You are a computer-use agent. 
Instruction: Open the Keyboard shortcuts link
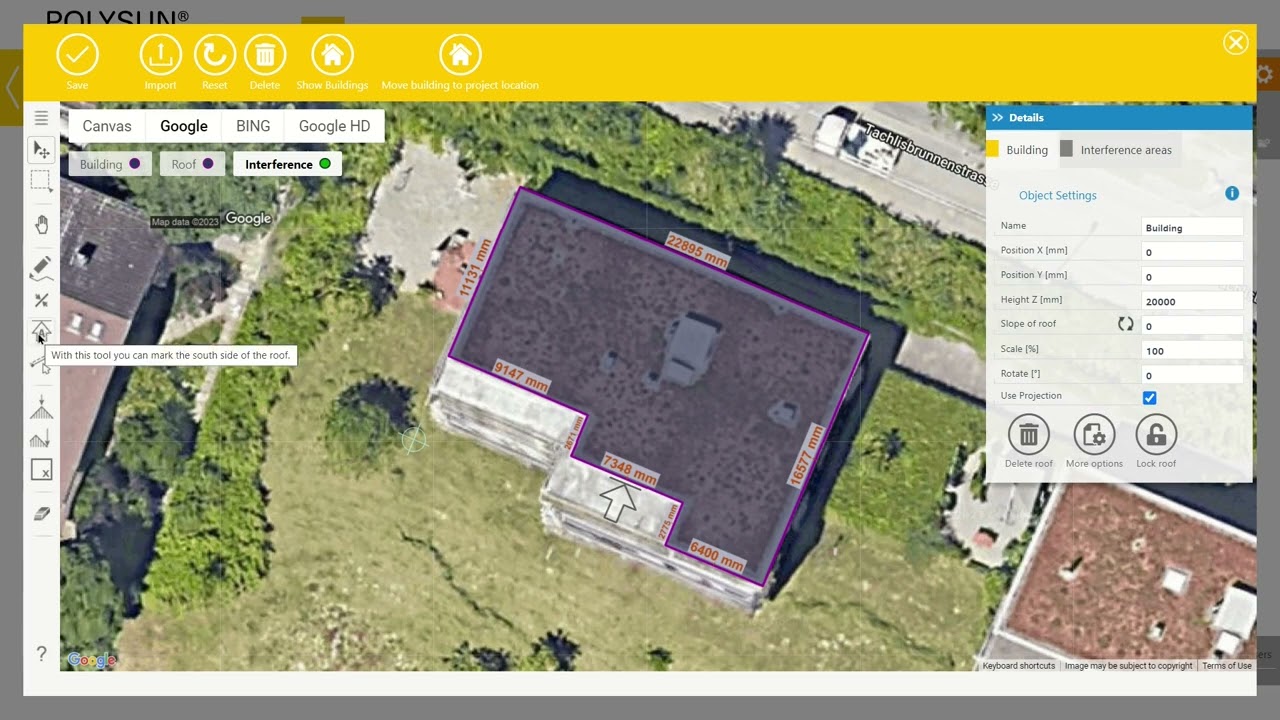click(x=1018, y=666)
